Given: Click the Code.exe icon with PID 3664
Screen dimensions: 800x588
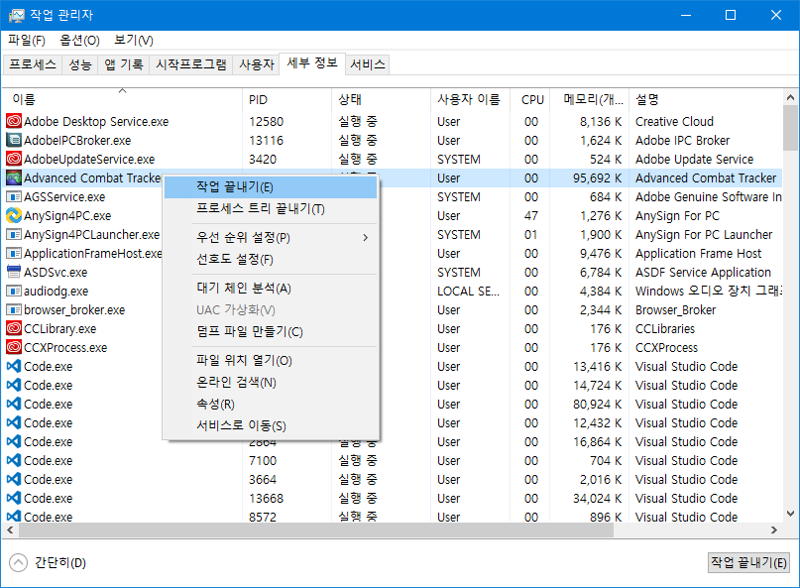Looking at the screenshot, I should coord(14,479).
